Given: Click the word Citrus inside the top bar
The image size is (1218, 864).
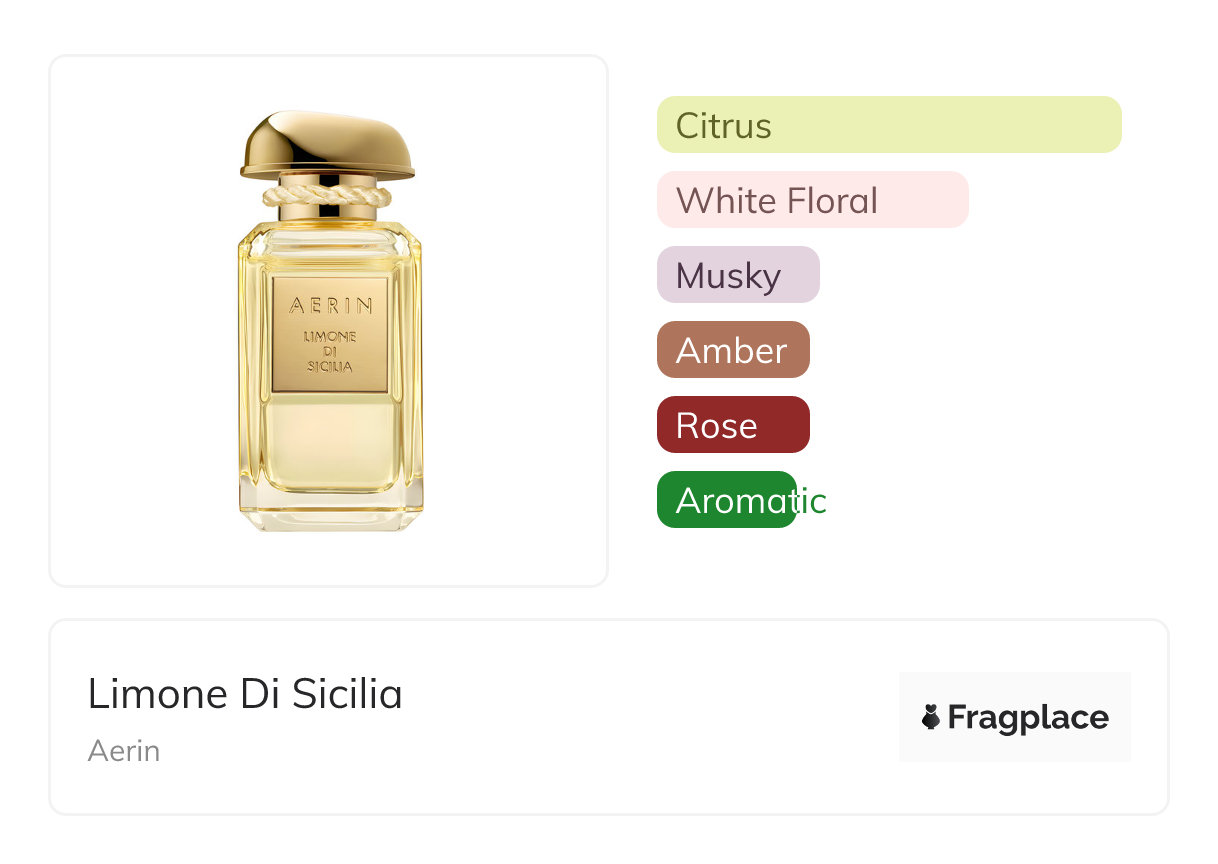Looking at the screenshot, I should [723, 126].
